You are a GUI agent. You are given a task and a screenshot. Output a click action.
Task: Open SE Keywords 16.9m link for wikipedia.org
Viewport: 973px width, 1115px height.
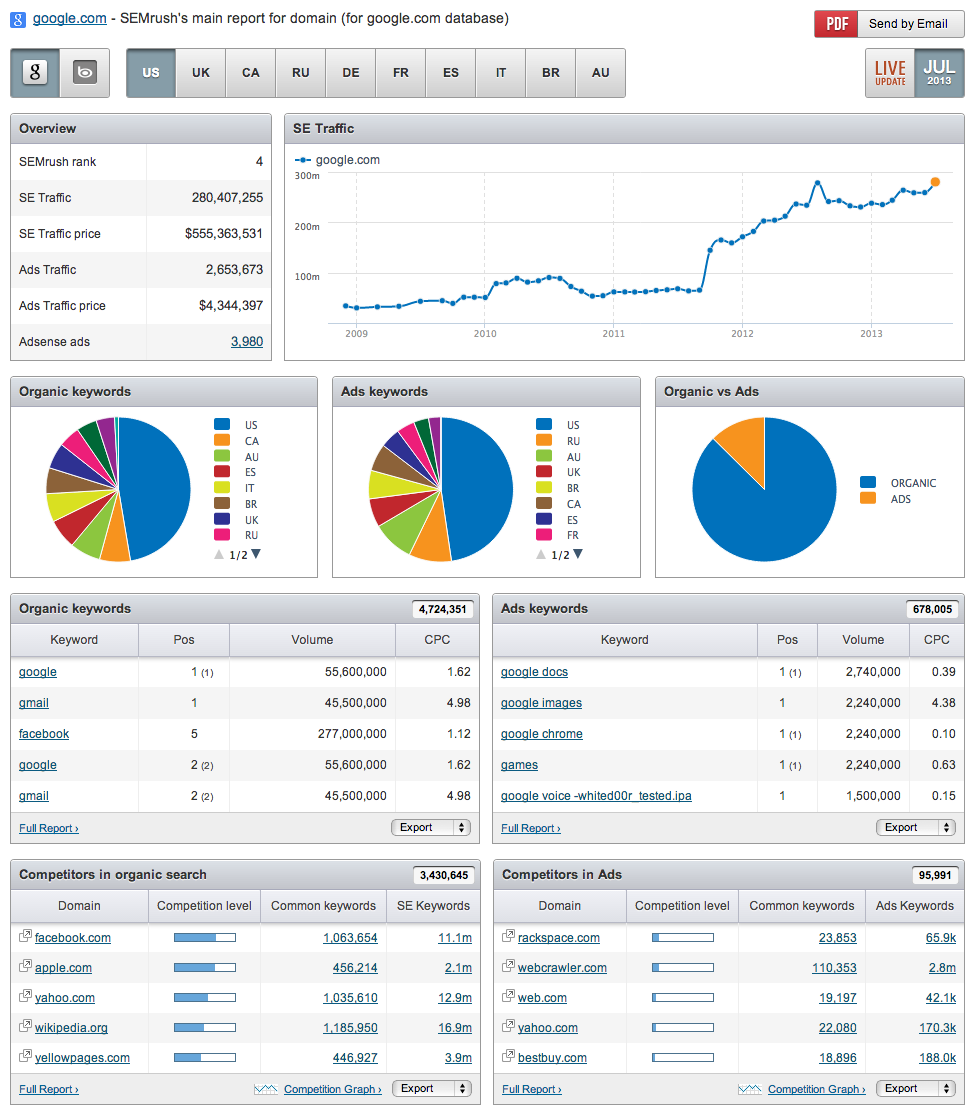[x=454, y=1028]
